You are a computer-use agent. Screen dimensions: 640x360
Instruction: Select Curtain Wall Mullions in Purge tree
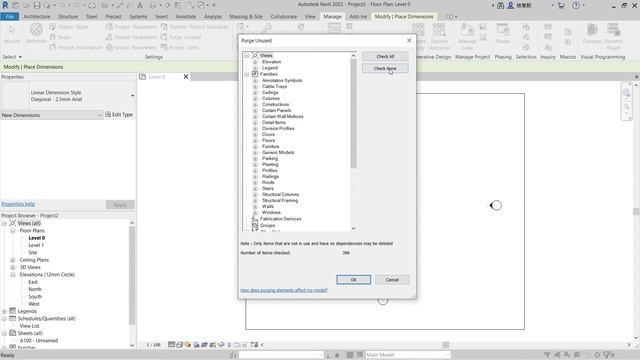[282, 116]
